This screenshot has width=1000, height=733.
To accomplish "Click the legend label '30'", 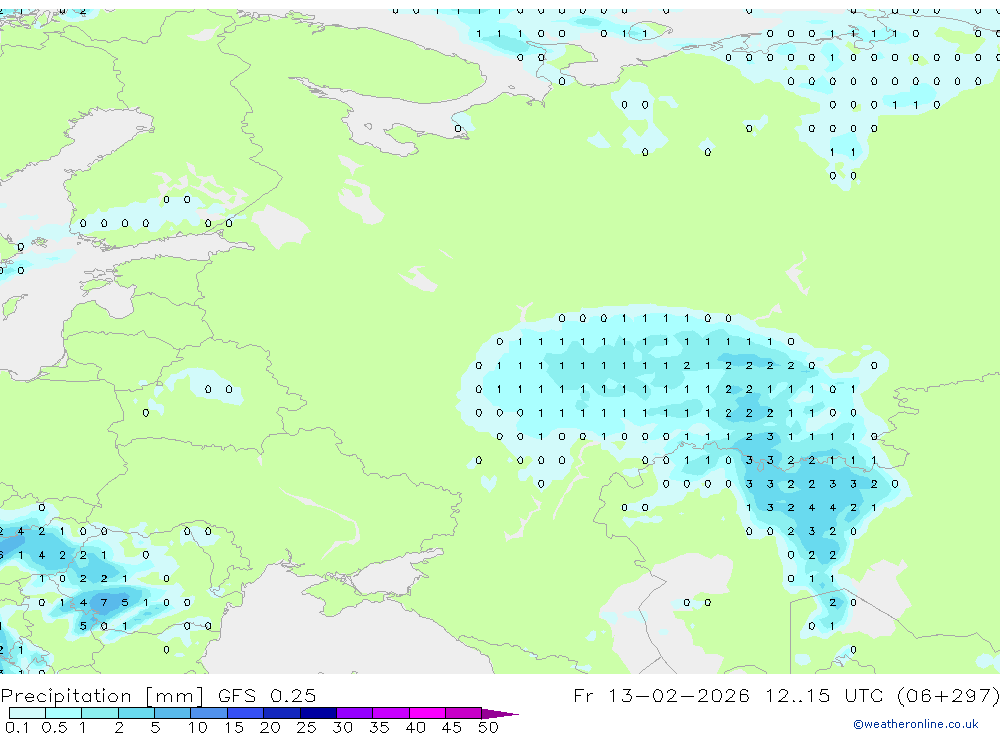I will (x=342, y=727).
